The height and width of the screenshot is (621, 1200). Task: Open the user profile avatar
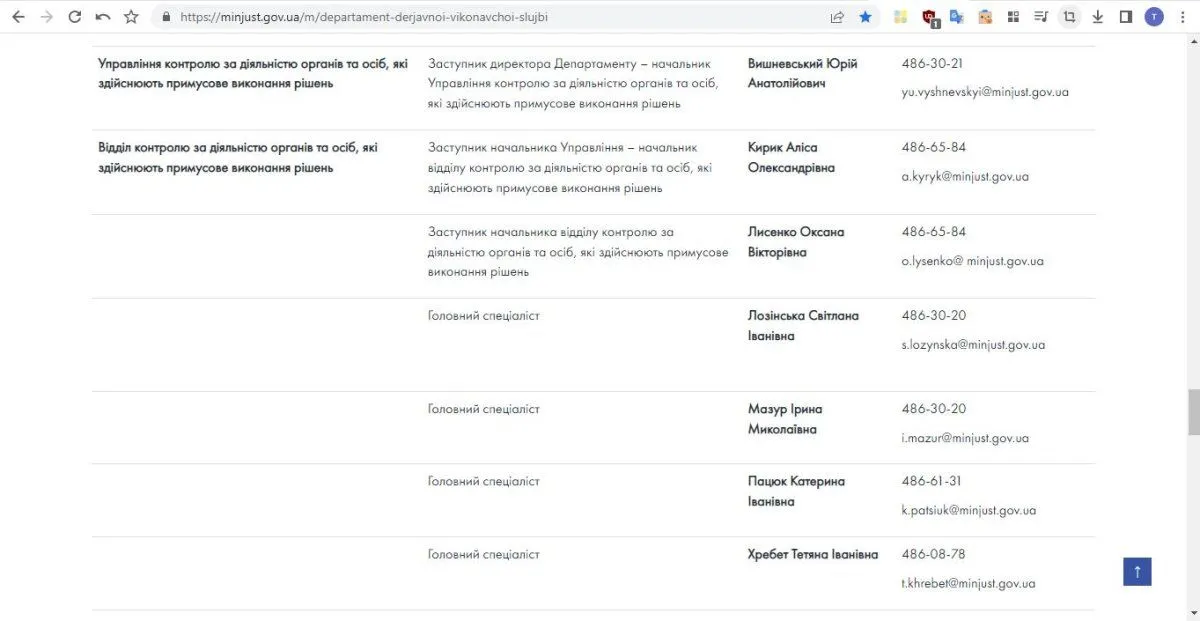pyautogui.click(x=1154, y=17)
